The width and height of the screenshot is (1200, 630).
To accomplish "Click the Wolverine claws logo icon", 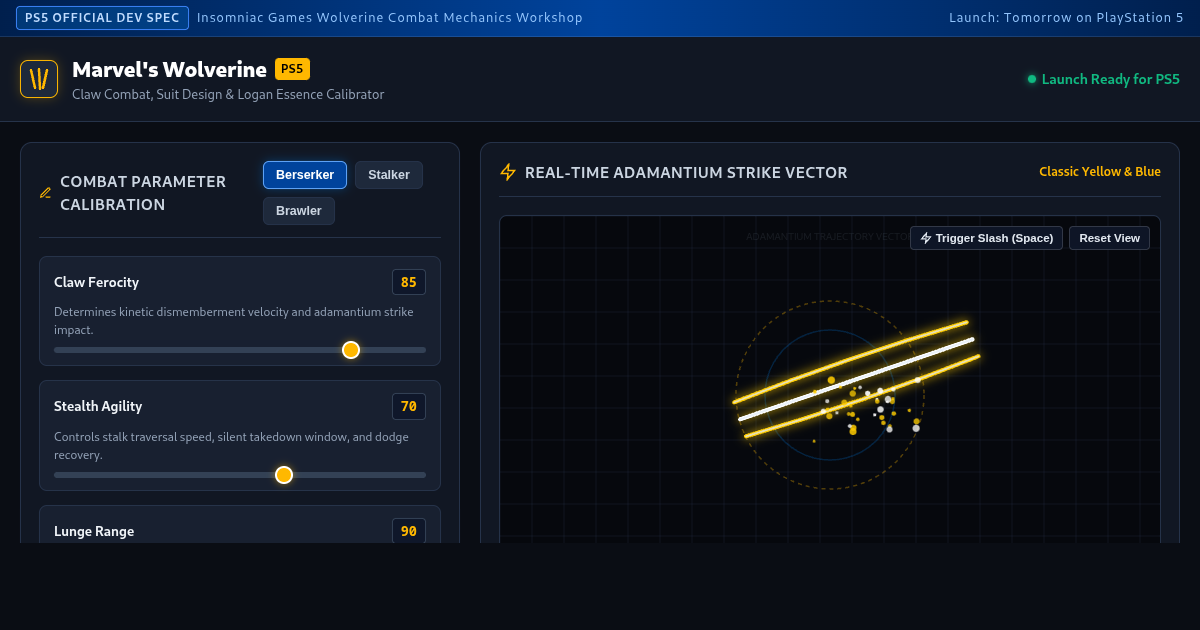I will pos(39,79).
